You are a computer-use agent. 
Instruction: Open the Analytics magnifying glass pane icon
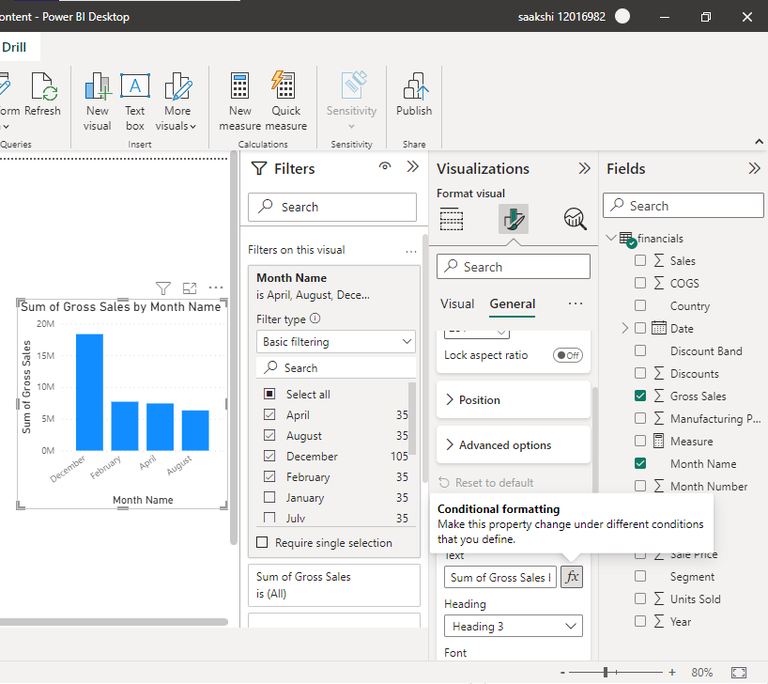point(575,219)
